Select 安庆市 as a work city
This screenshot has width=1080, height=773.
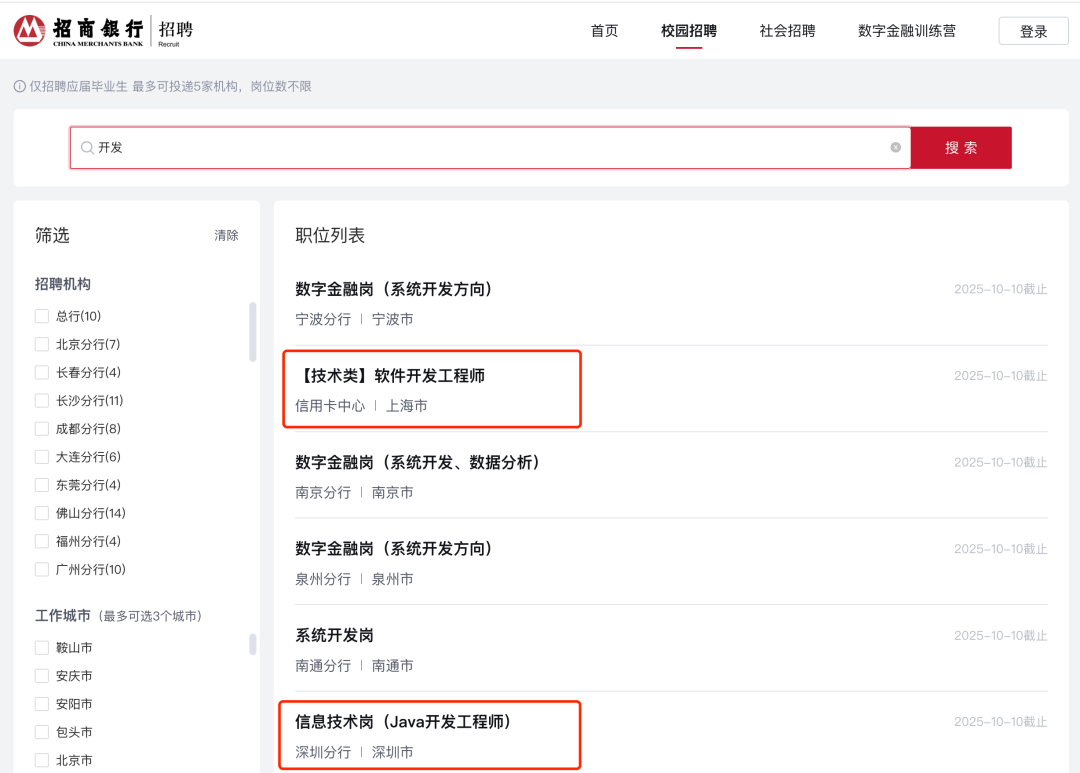[x=41, y=675]
